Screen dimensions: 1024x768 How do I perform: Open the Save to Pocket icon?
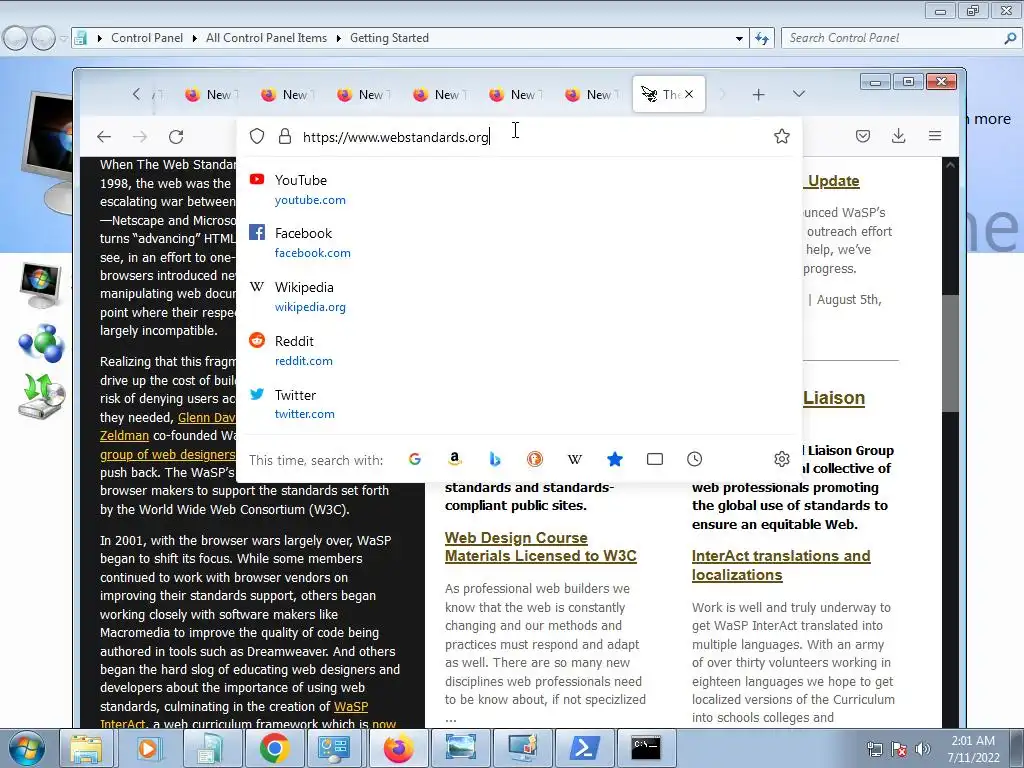point(863,136)
